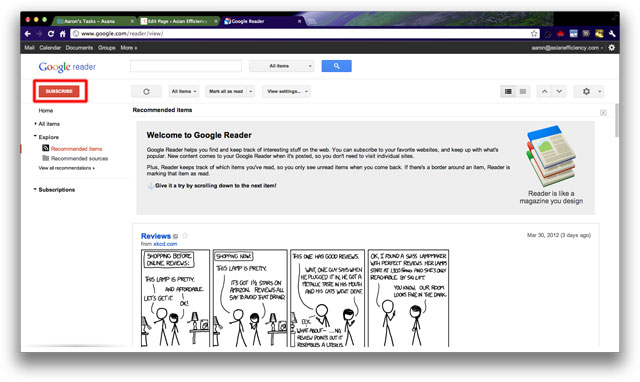The image size is (640, 382).
Task: Reload the page with the browser refresh icon
Action: click(x=51, y=33)
